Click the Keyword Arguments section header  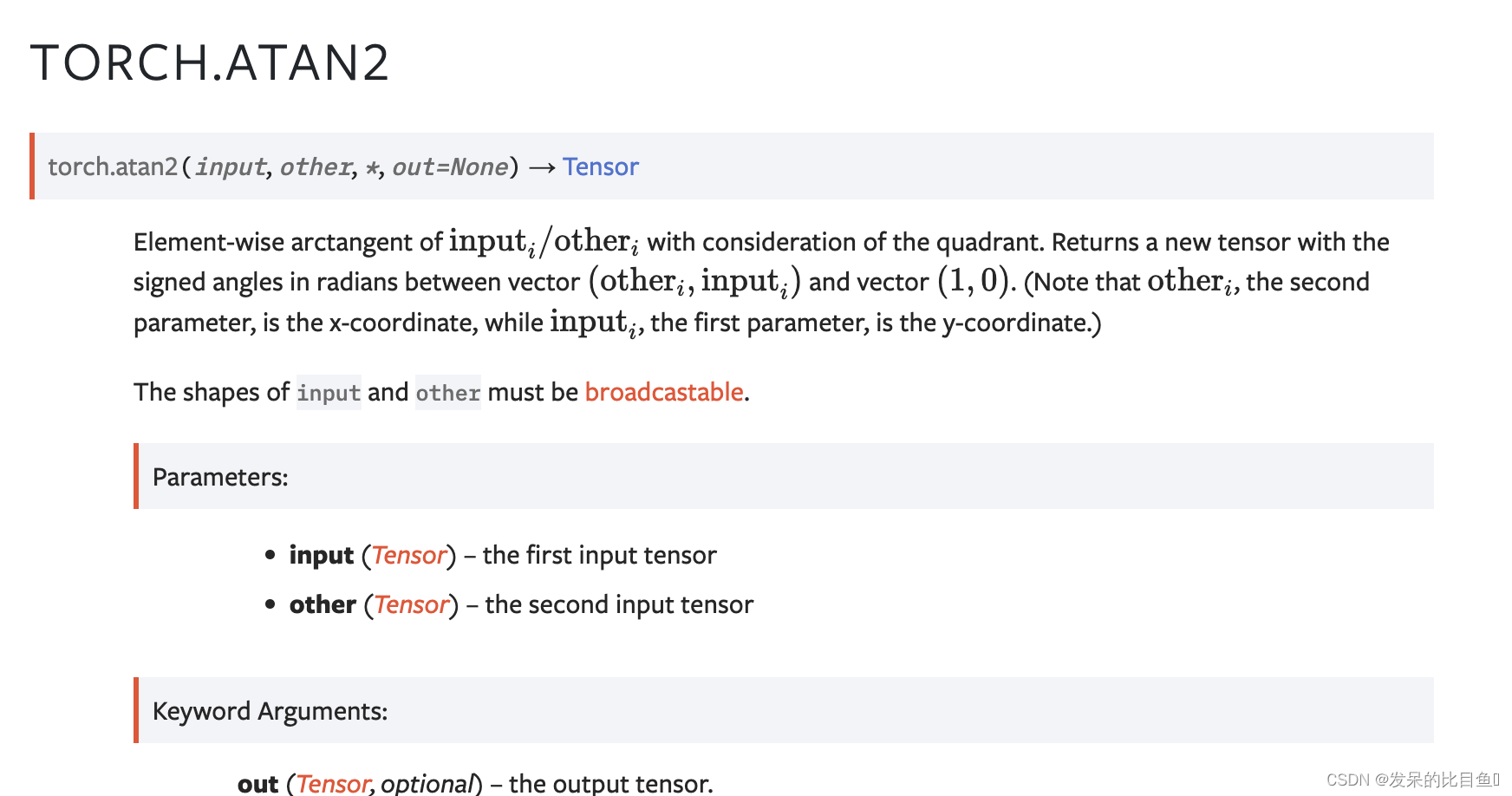[x=270, y=711]
